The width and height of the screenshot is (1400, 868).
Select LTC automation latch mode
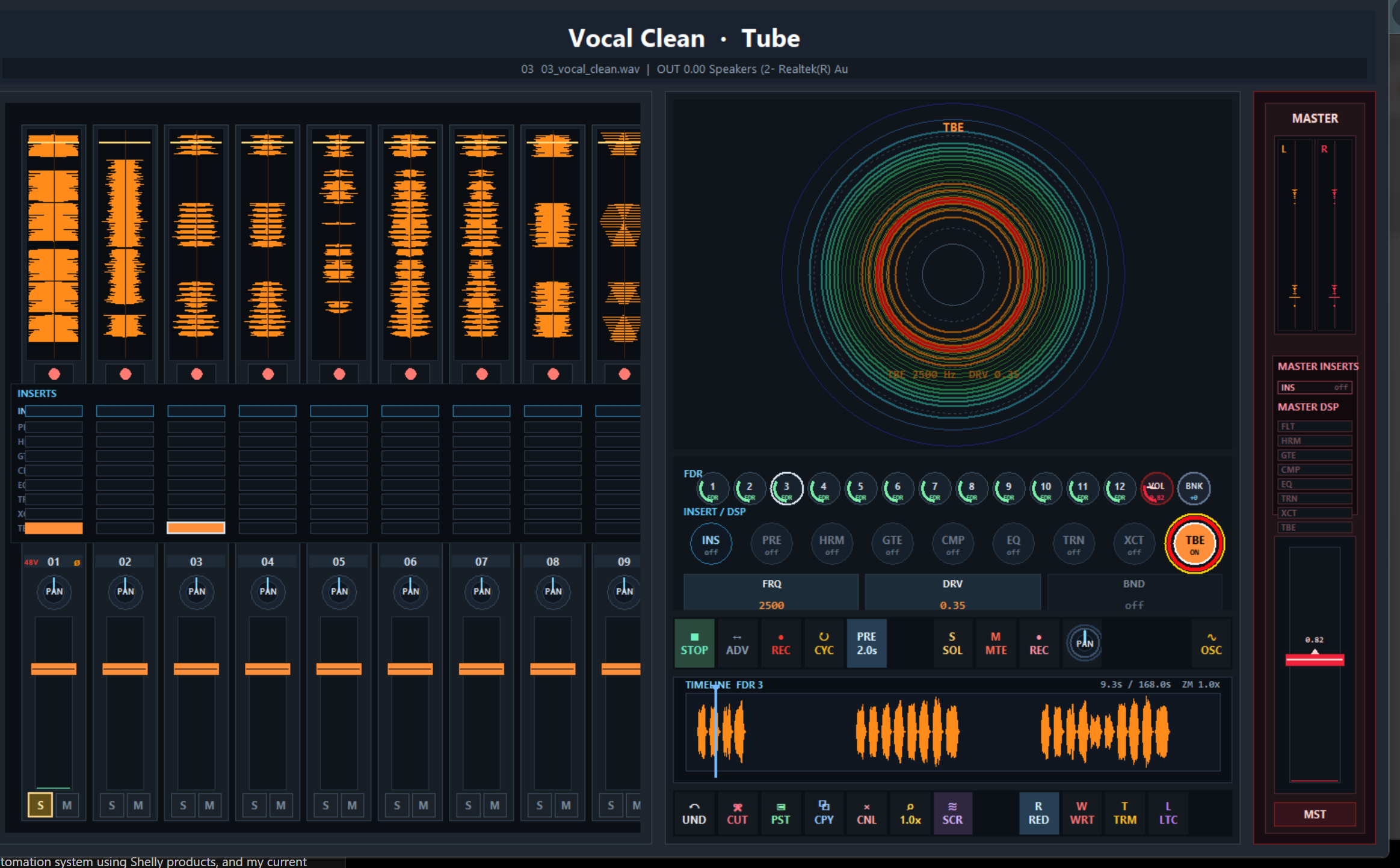[x=1168, y=813]
